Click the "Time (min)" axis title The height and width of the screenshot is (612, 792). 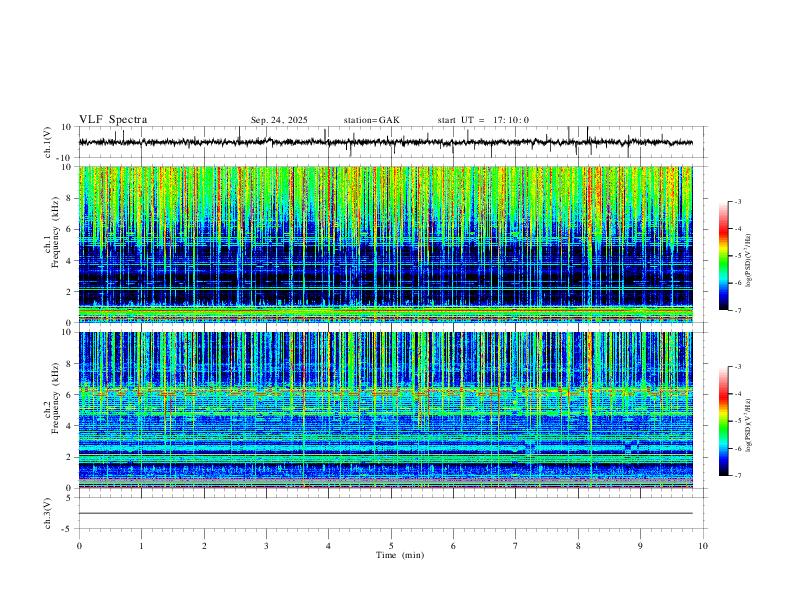point(400,555)
